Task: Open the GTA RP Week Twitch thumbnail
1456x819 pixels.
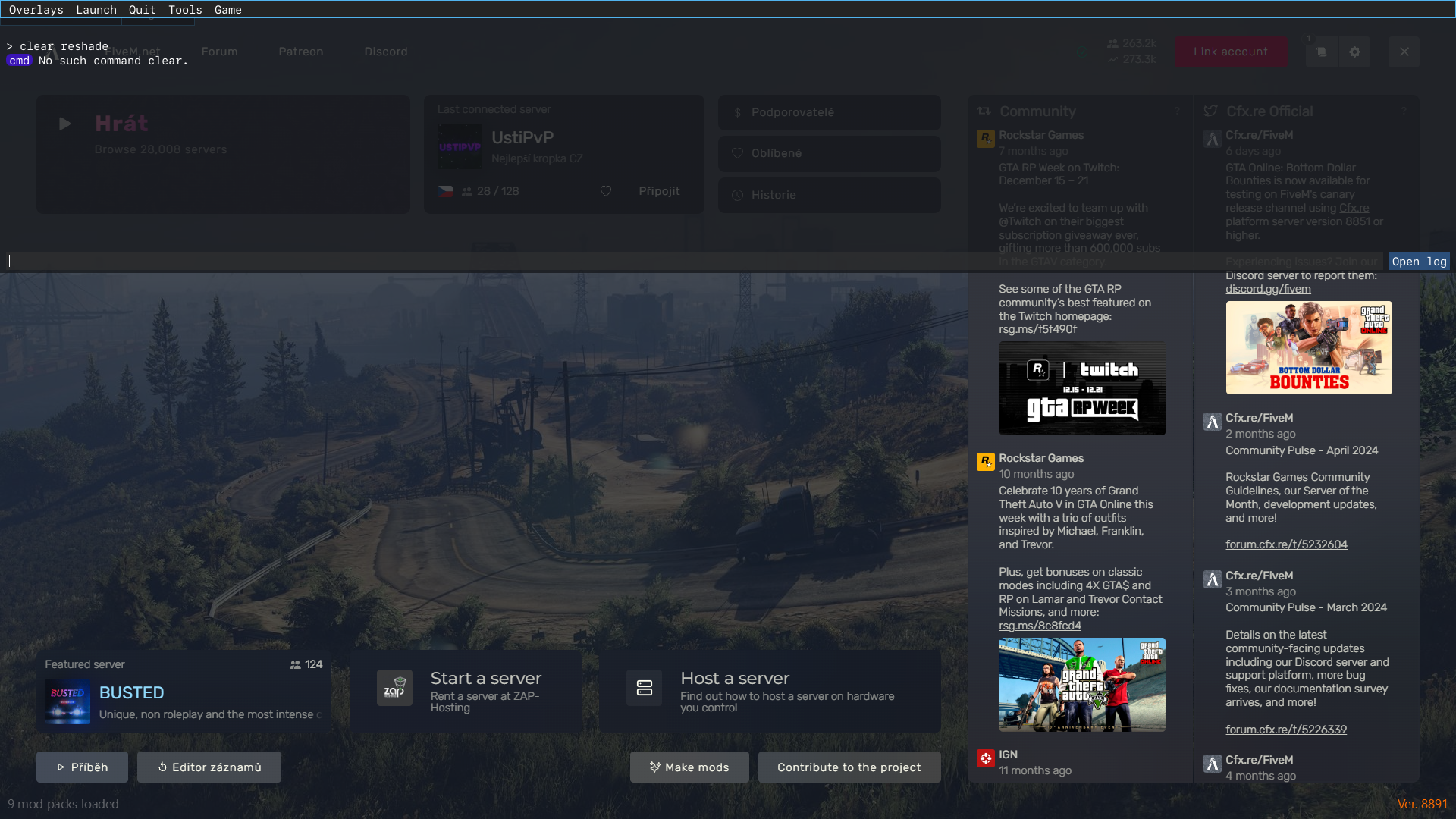Action: (x=1081, y=388)
